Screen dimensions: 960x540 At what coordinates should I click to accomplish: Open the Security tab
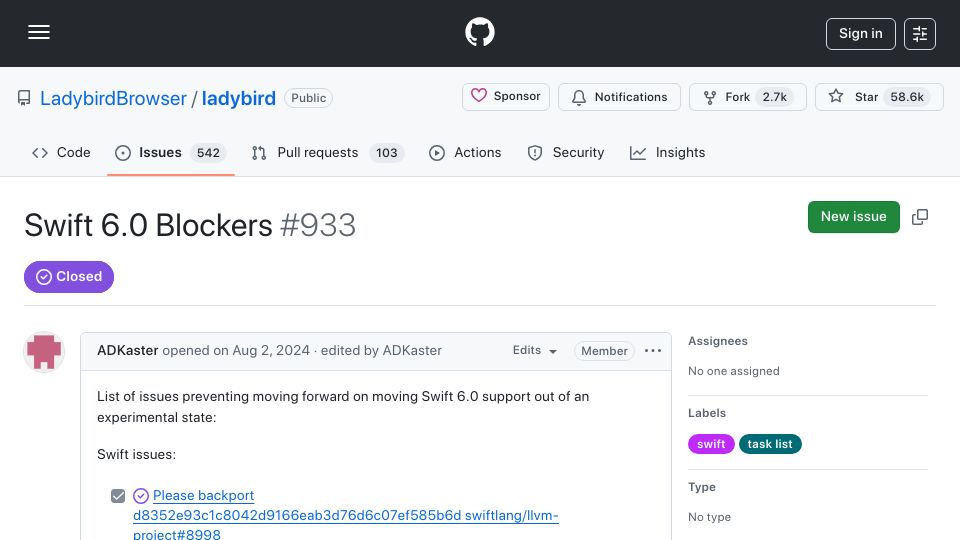point(566,152)
